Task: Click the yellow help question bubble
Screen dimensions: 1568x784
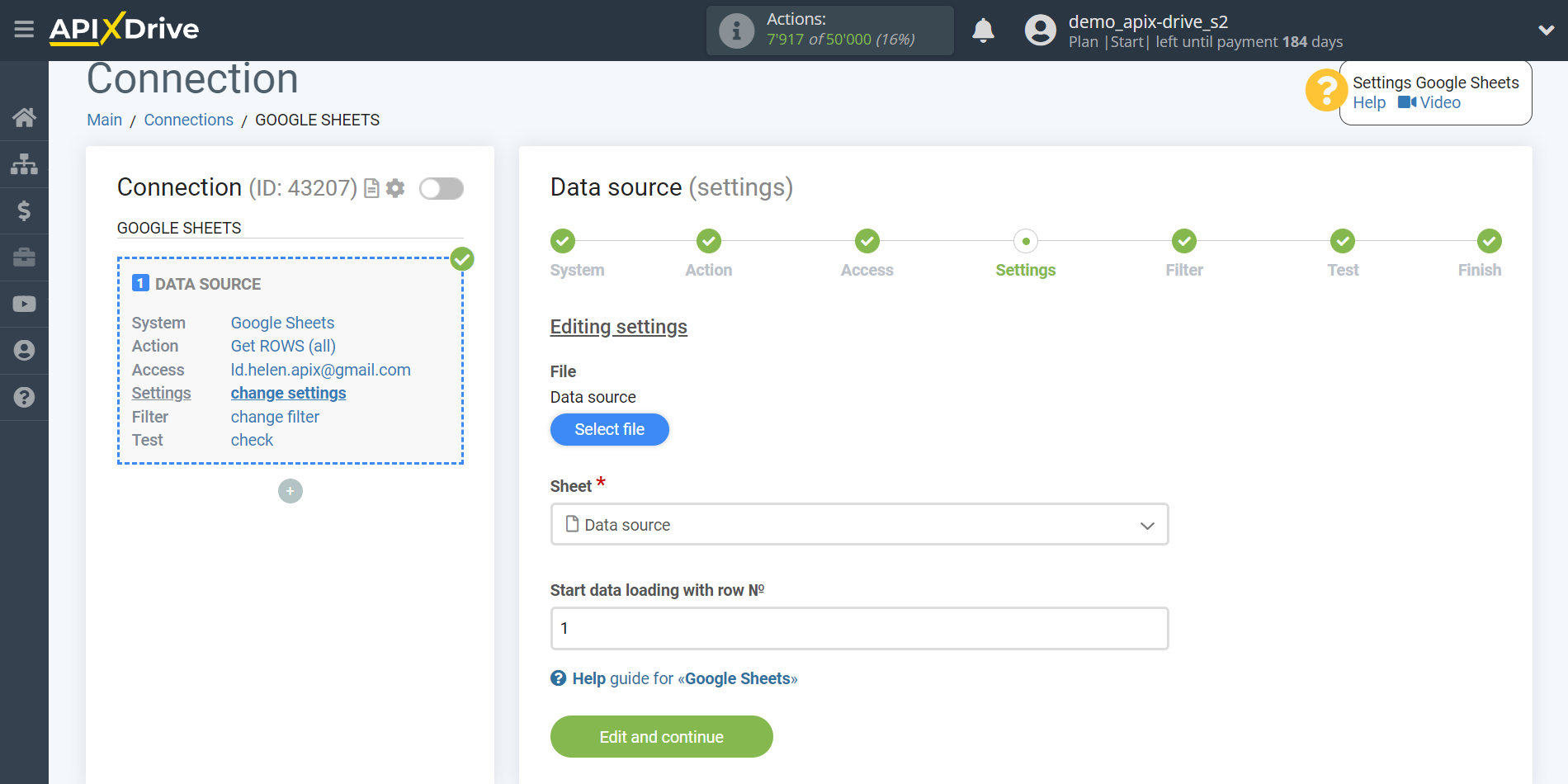Action: tap(1326, 90)
